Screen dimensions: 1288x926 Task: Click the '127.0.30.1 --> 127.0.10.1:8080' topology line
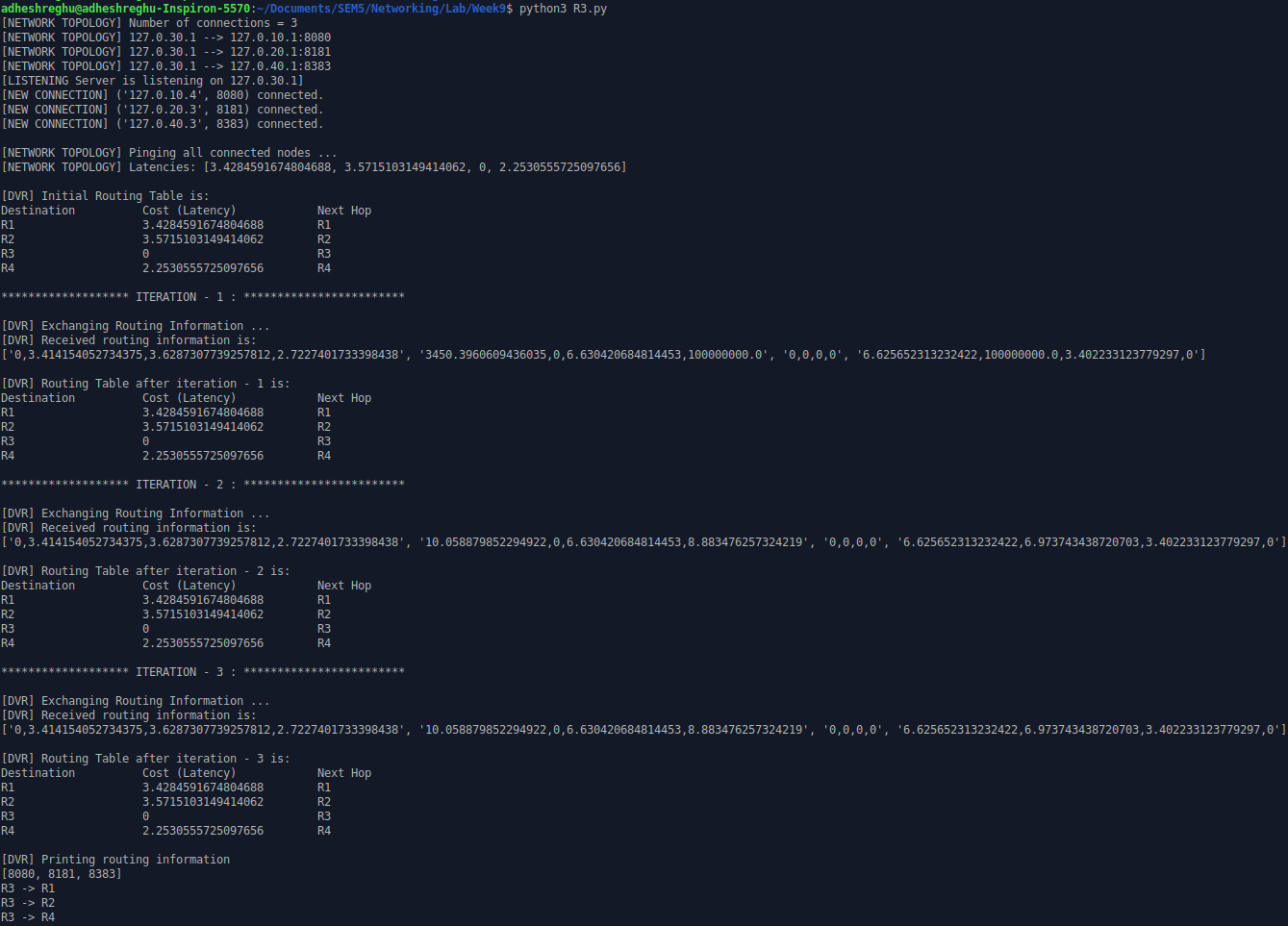click(x=165, y=38)
